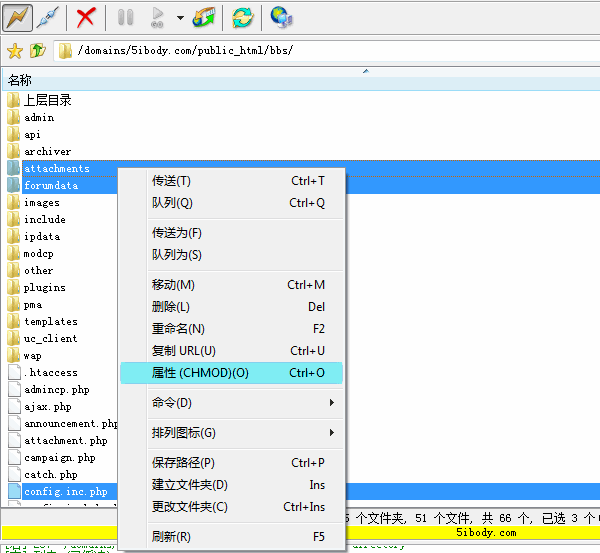Screen dimensions: 600x553
Task: Select the admin folder in file list
Action: pos(39,117)
